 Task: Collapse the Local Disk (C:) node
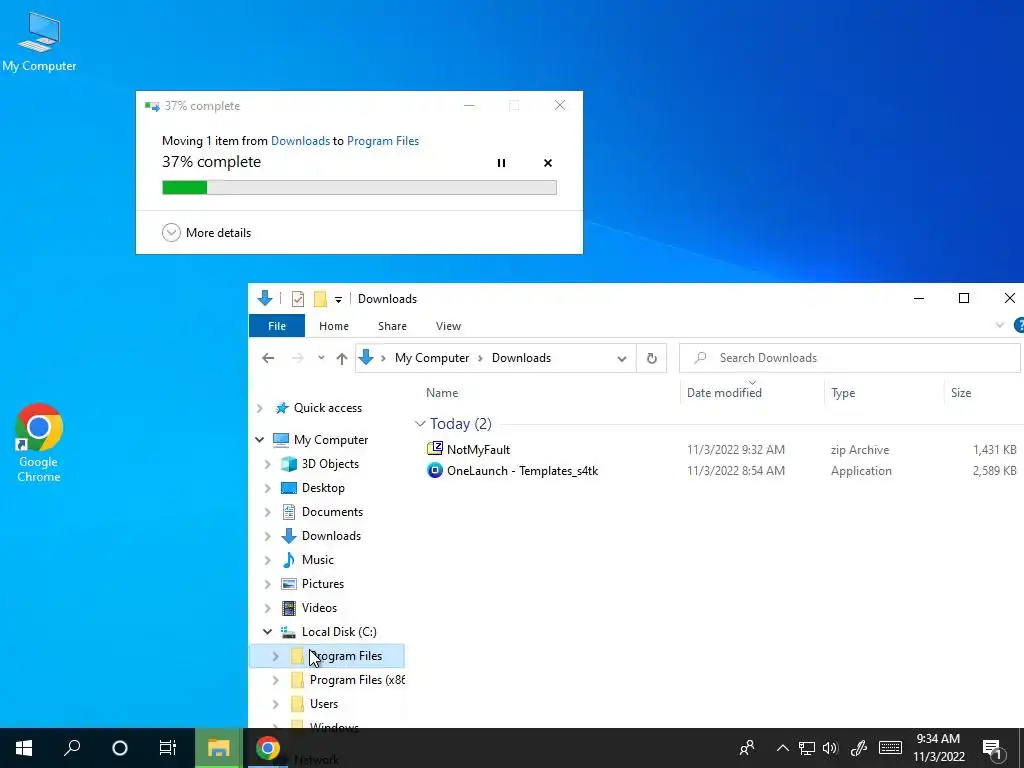(267, 632)
